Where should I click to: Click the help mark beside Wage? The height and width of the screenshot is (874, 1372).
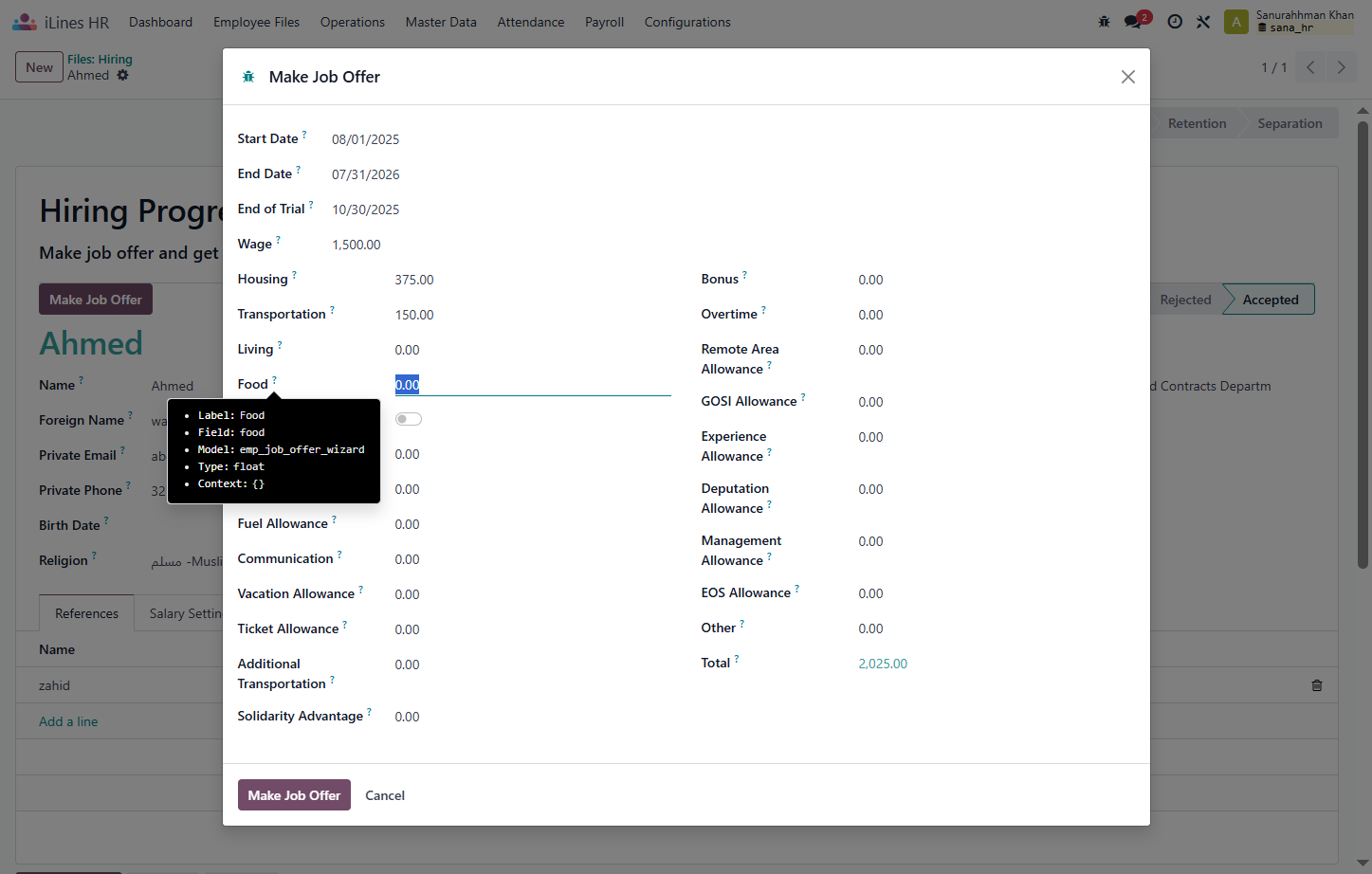(278, 240)
